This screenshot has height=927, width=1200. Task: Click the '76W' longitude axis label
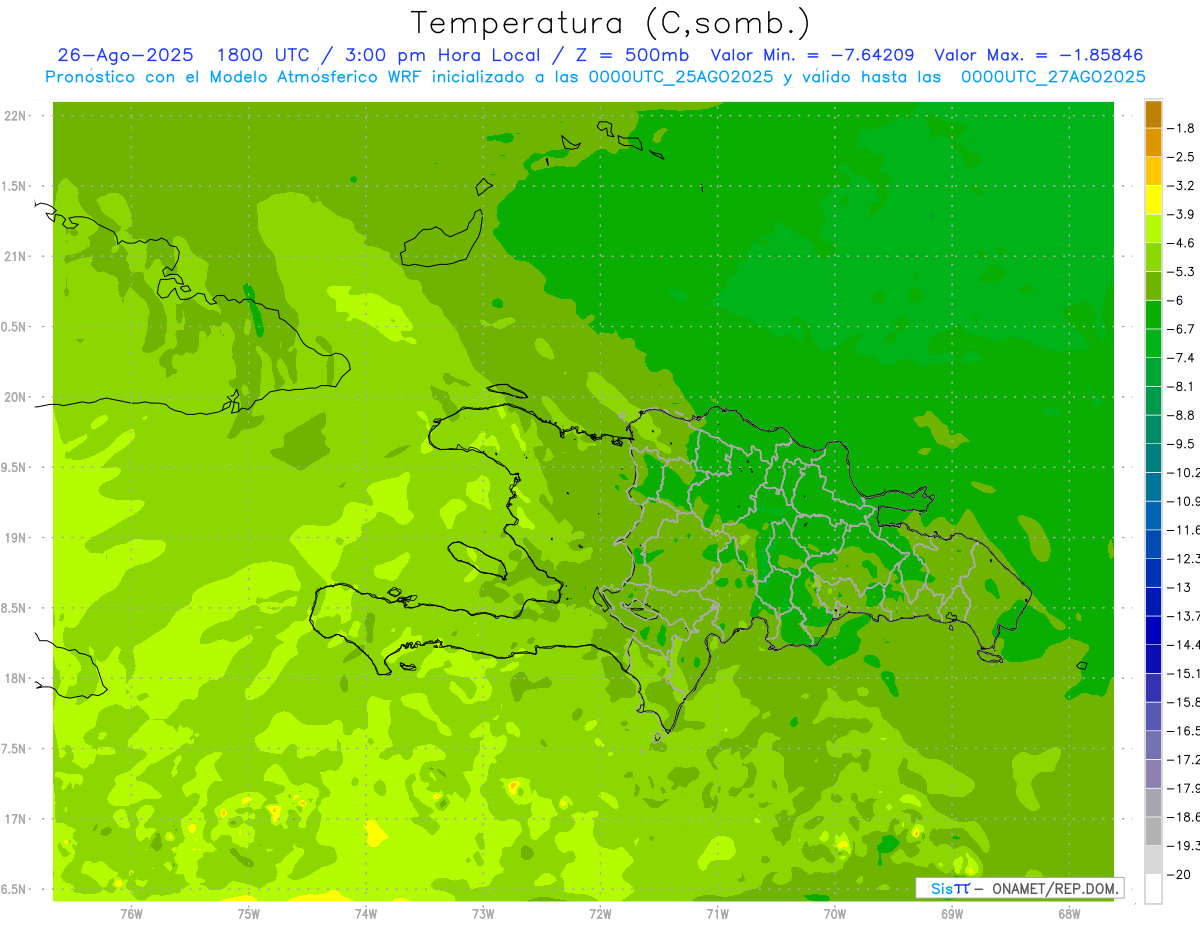[131, 913]
